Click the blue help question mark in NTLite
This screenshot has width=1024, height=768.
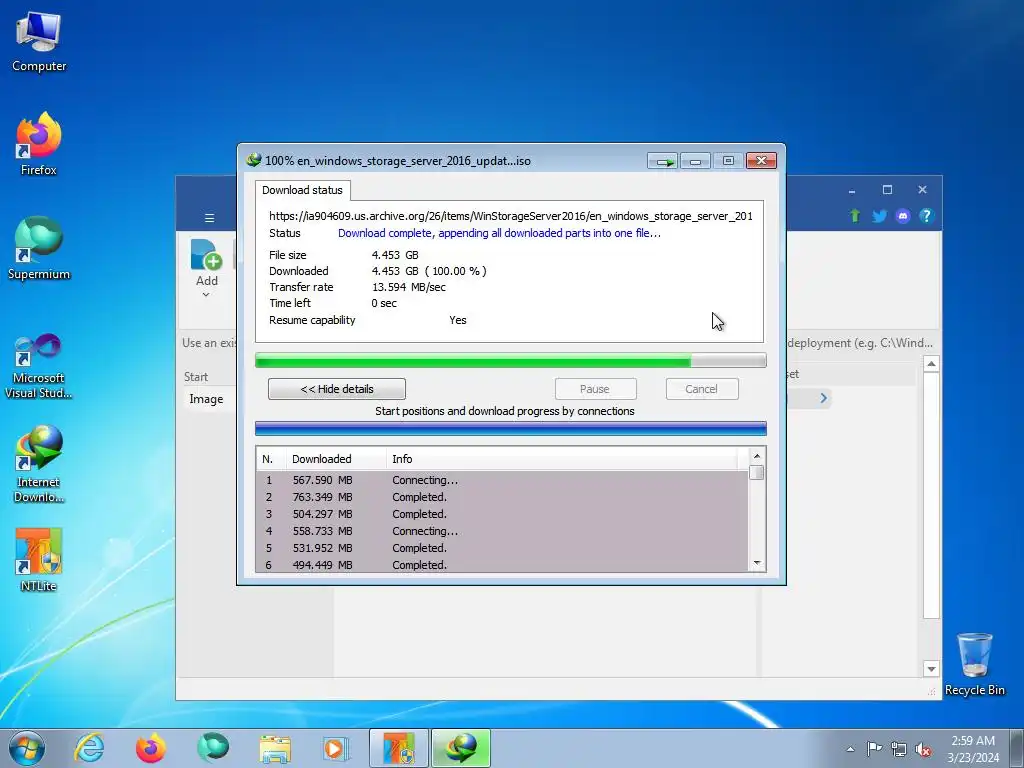[926, 216]
